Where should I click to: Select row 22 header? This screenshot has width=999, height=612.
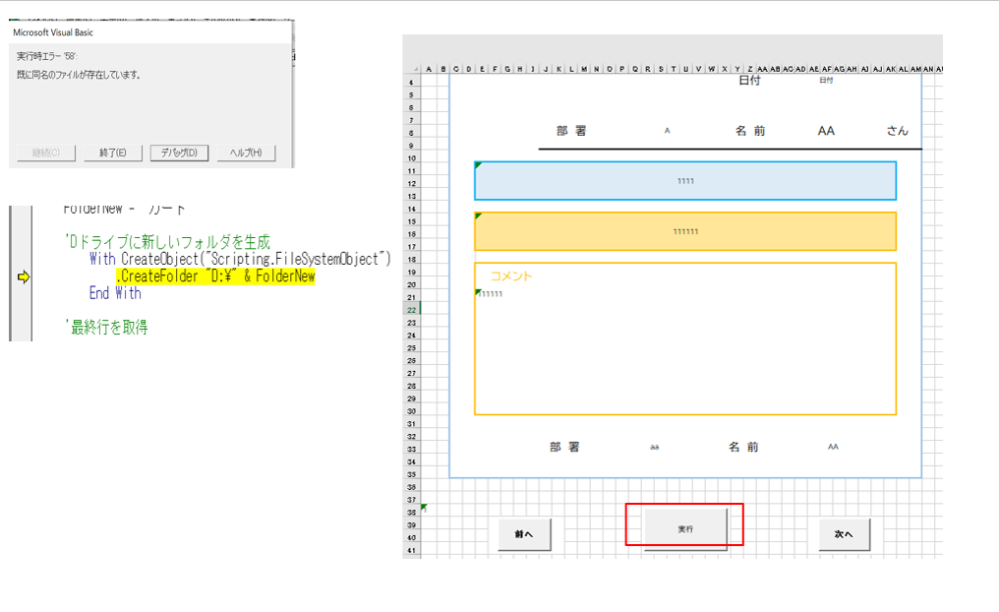pos(411,310)
